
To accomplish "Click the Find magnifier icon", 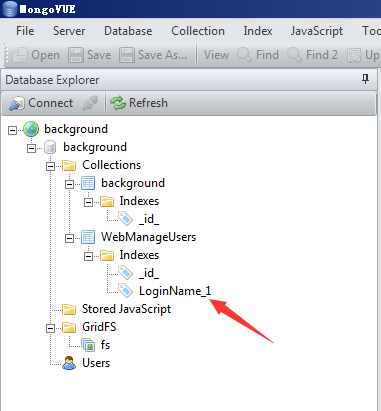I will 244,55.
